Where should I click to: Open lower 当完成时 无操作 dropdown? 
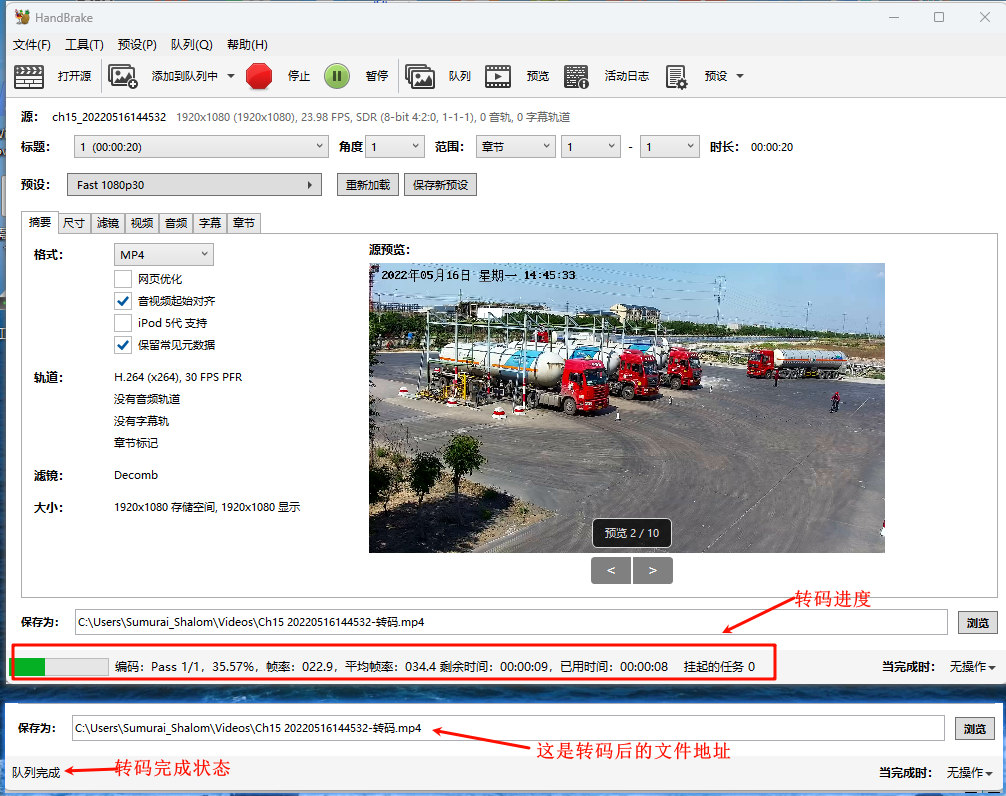coord(969,773)
